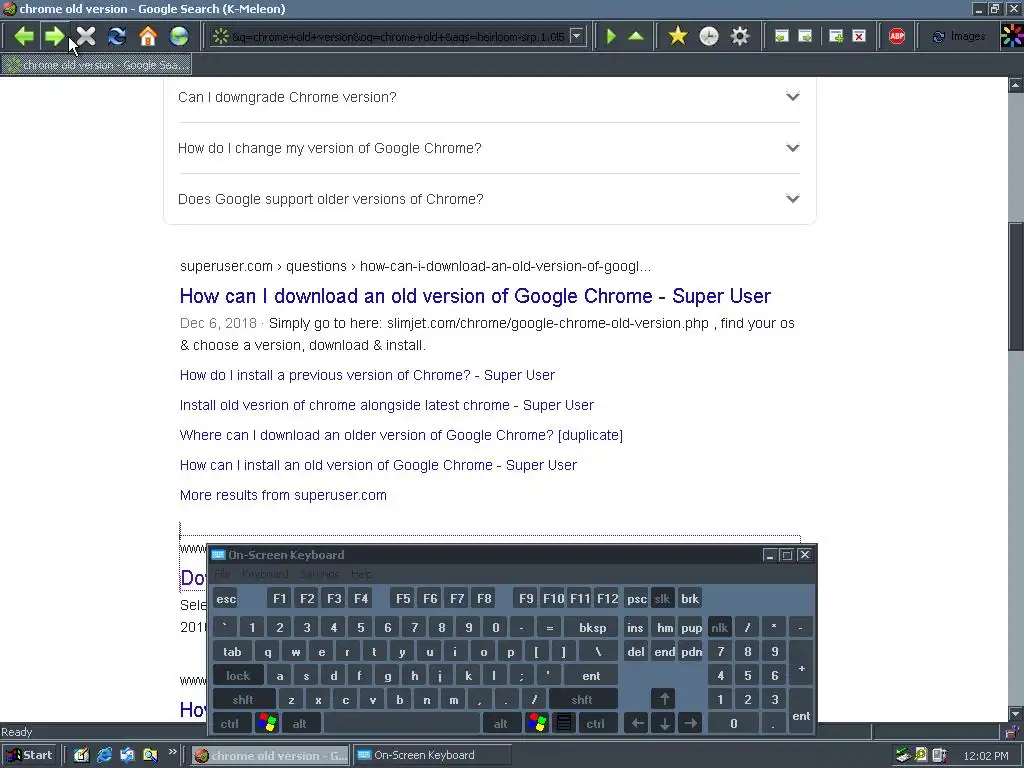
Task: Toggle the left ctrl key
Action: [x=229, y=724]
